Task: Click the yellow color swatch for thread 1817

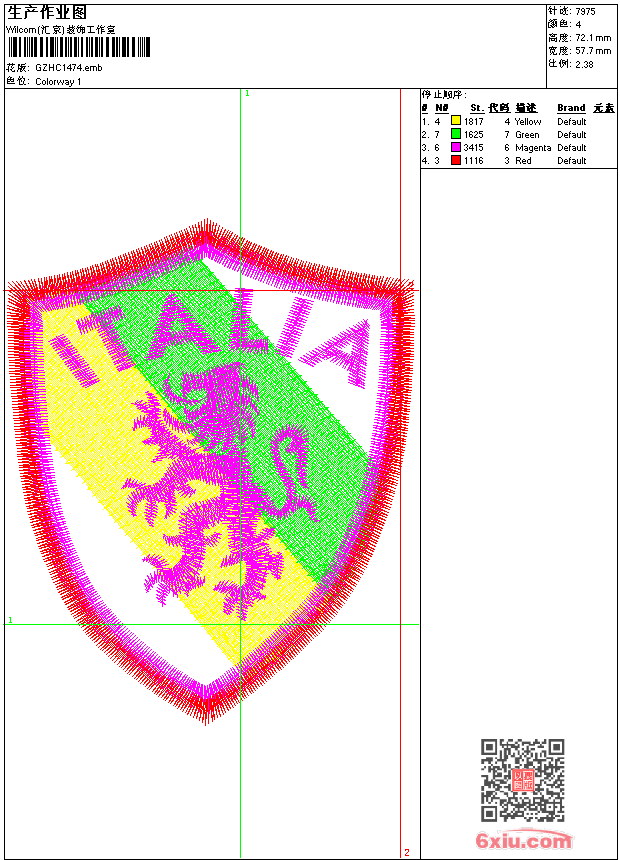Action: pos(455,121)
